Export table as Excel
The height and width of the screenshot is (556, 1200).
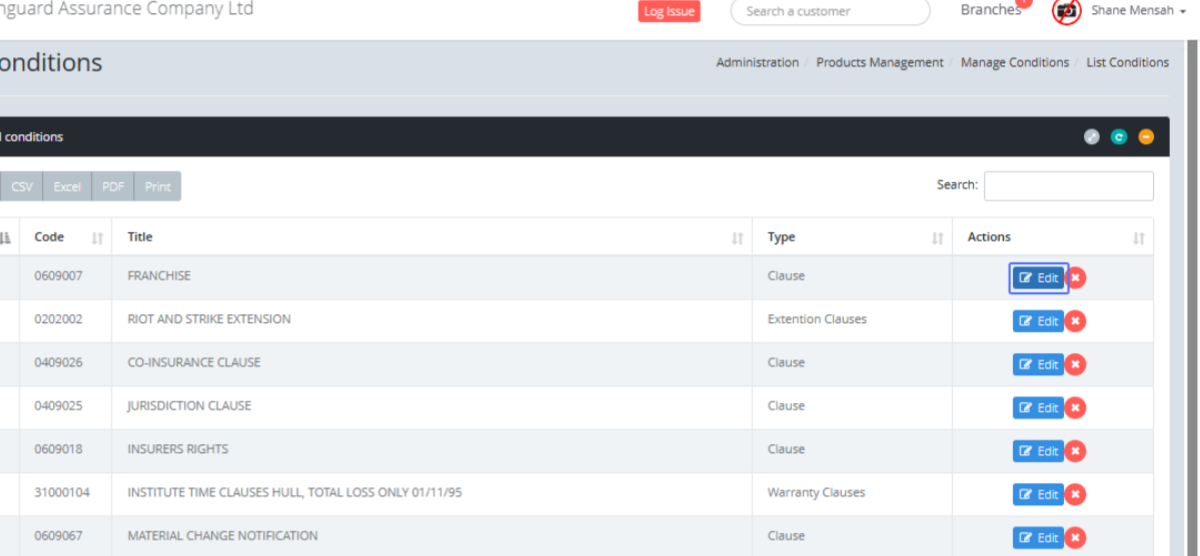click(67, 187)
